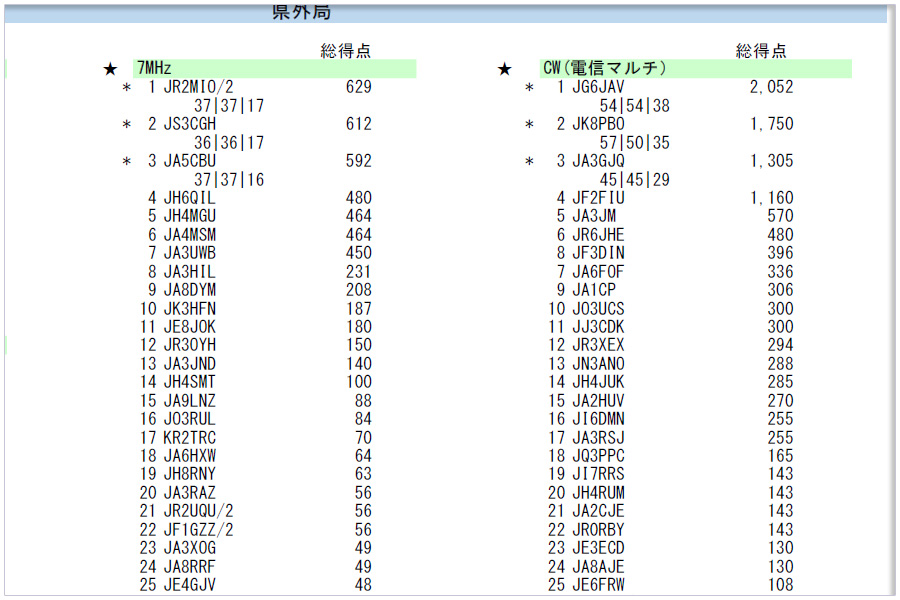This screenshot has height=600, width=900.
Task: Click the 総得点 label above the CW list
Action: tap(761, 50)
